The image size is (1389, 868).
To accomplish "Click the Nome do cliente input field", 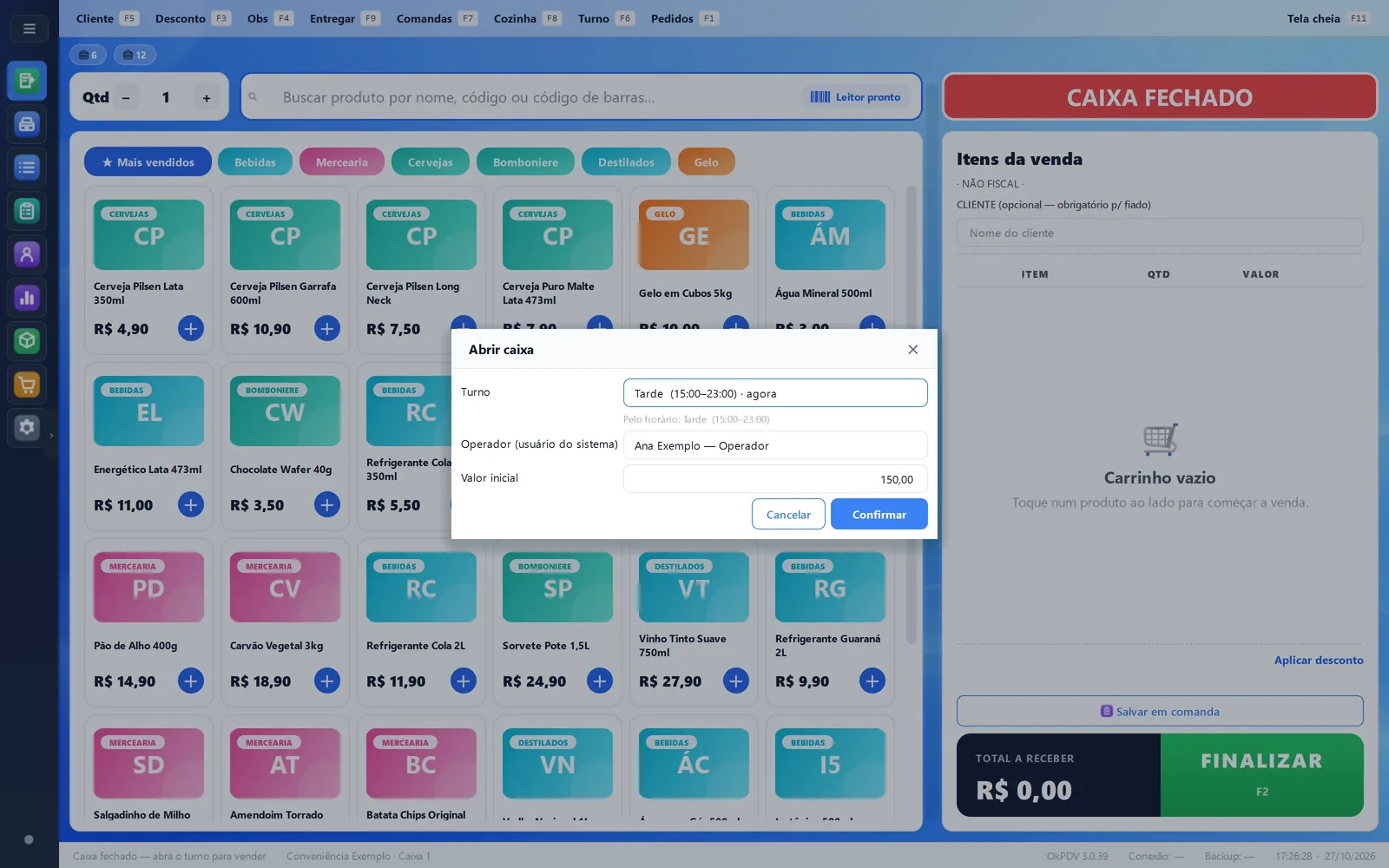I will point(1160,233).
